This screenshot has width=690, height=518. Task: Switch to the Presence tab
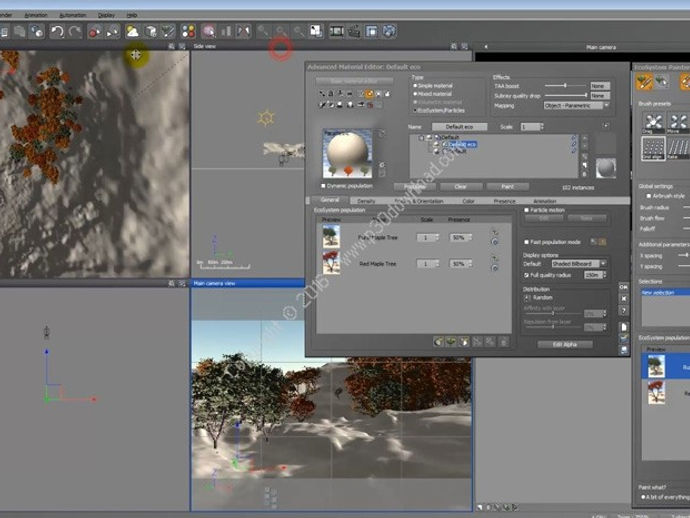[x=504, y=201]
